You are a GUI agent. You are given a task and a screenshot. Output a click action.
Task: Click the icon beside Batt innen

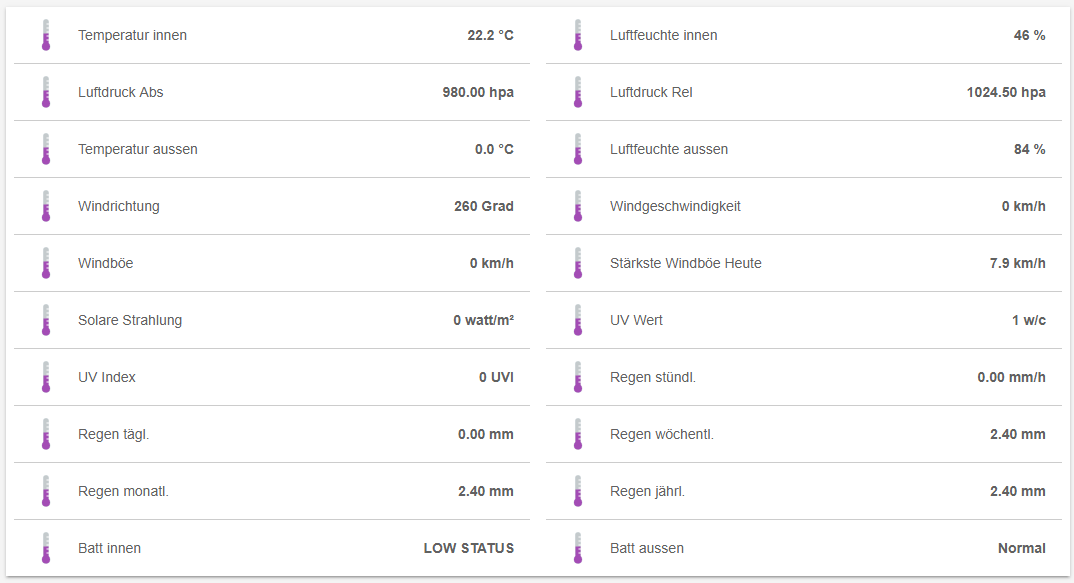point(45,548)
